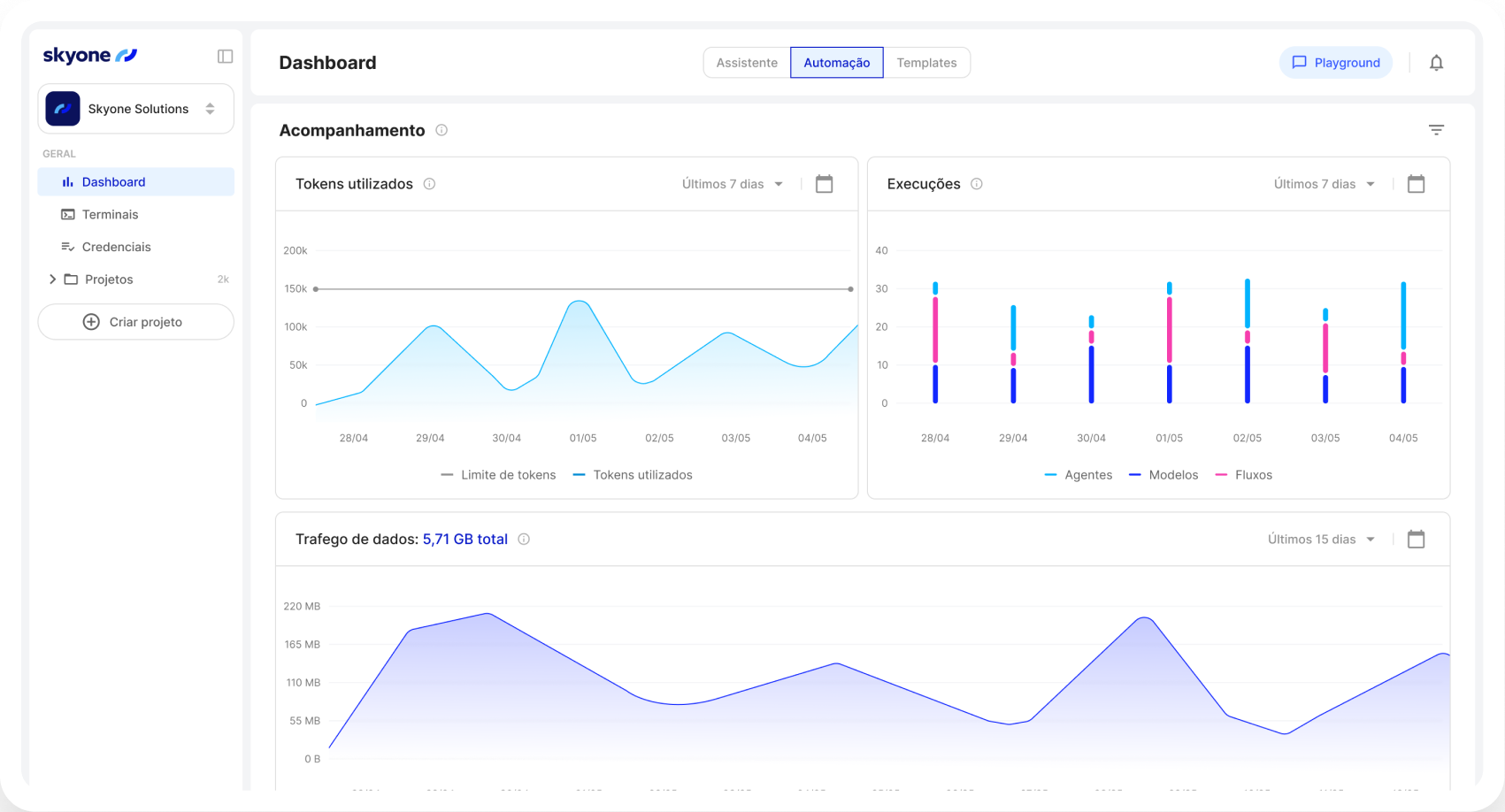The height and width of the screenshot is (812, 1505).
Task: Open notifications bell icon
Action: [x=1436, y=63]
